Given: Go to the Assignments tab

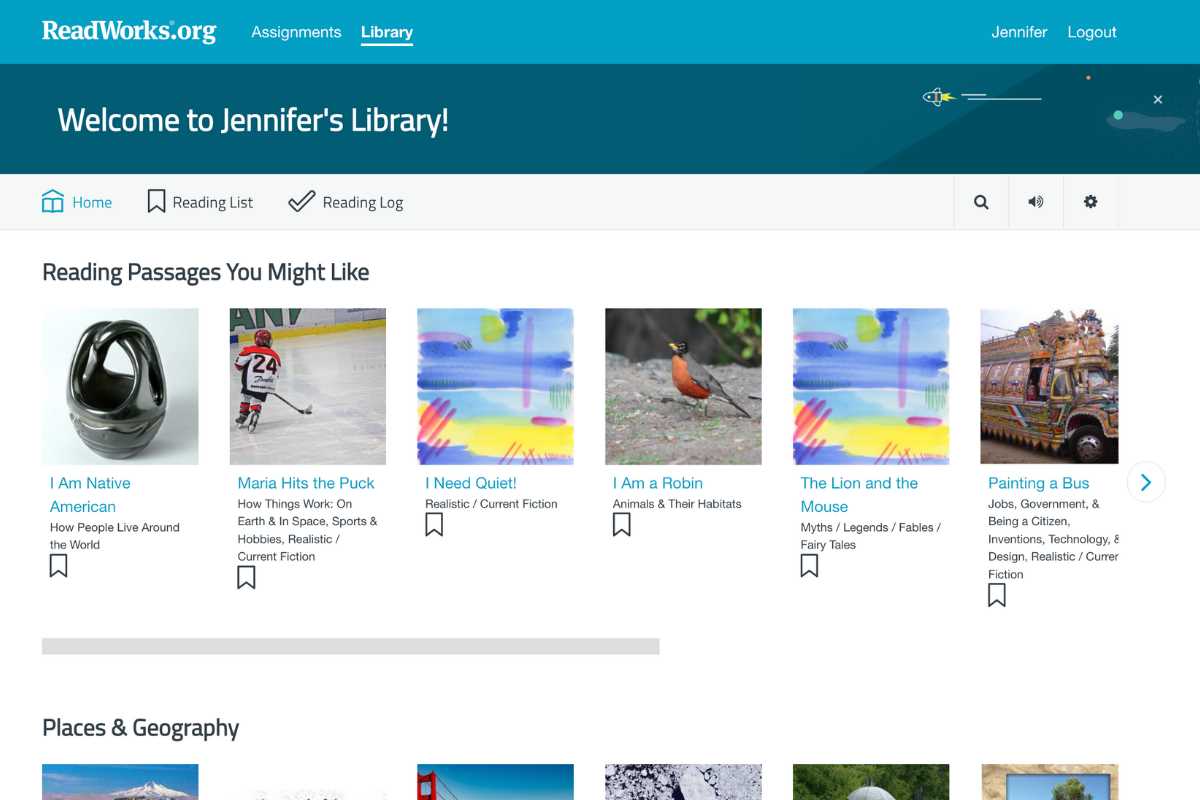Looking at the screenshot, I should click(x=296, y=32).
